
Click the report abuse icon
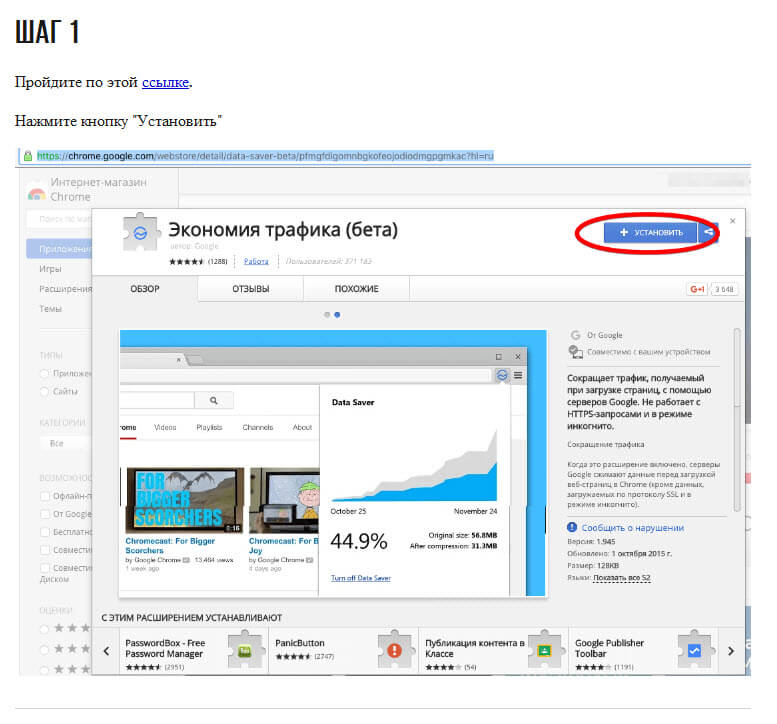(572, 527)
